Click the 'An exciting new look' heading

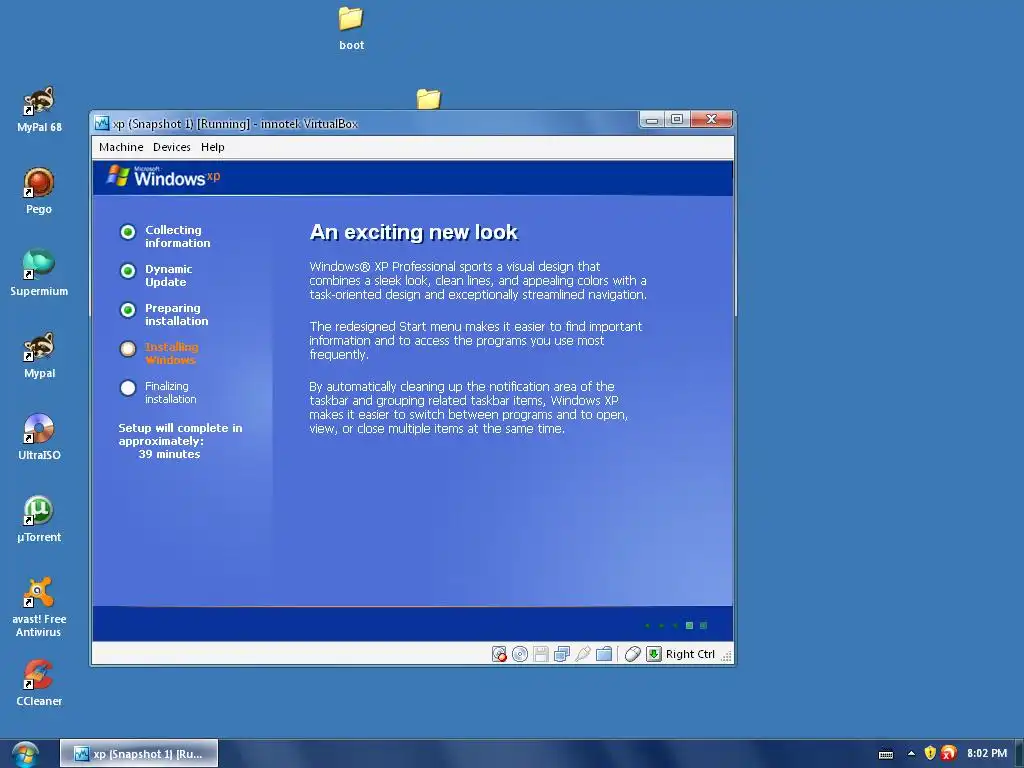(413, 232)
